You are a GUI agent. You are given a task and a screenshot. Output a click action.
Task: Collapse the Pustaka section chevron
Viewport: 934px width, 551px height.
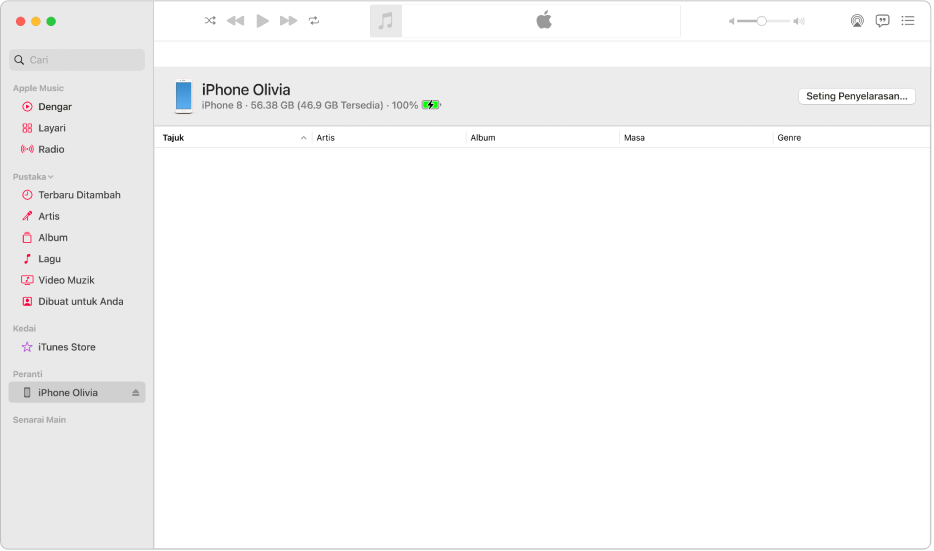[x=51, y=177]
